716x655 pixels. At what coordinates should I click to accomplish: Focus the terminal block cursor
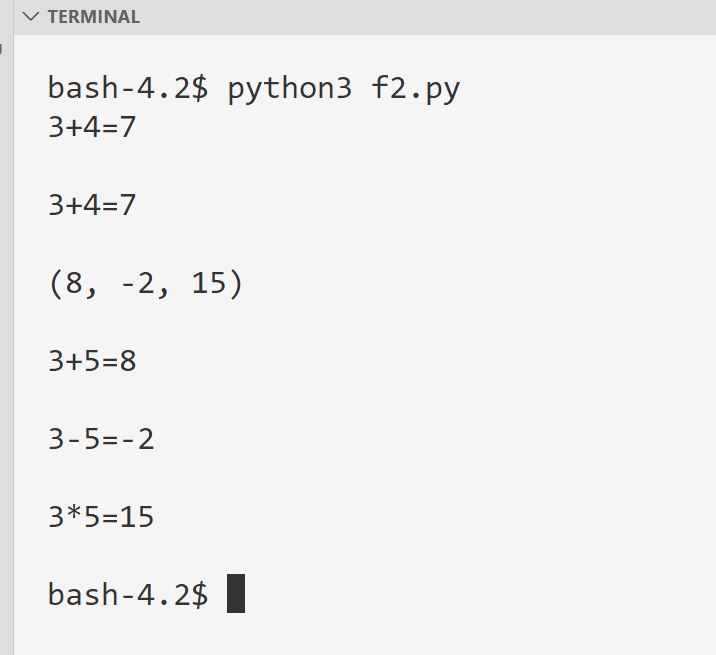(x=236, y=594)
